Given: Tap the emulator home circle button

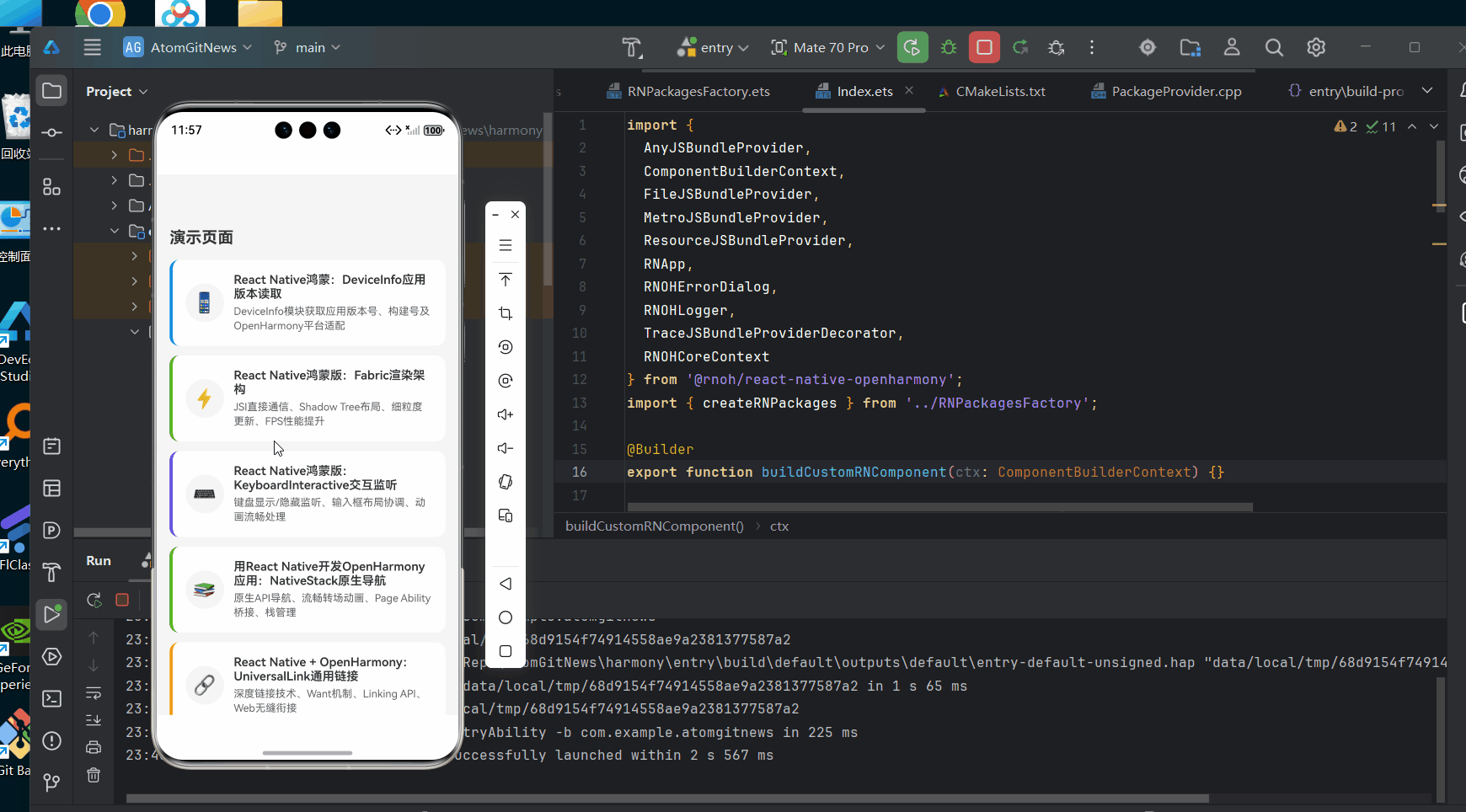Looking at the screenshot, I should [506, 617].
